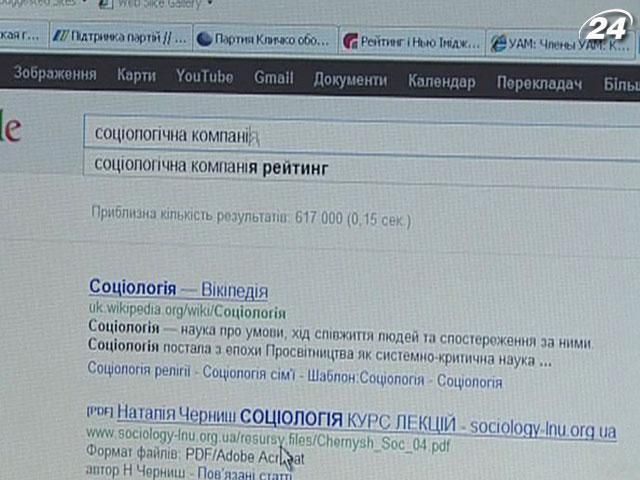The height and width of the screenshot is (480, 640).
Task: Switch to the Партия Кличко browser tab
Action: pos(265,39)
